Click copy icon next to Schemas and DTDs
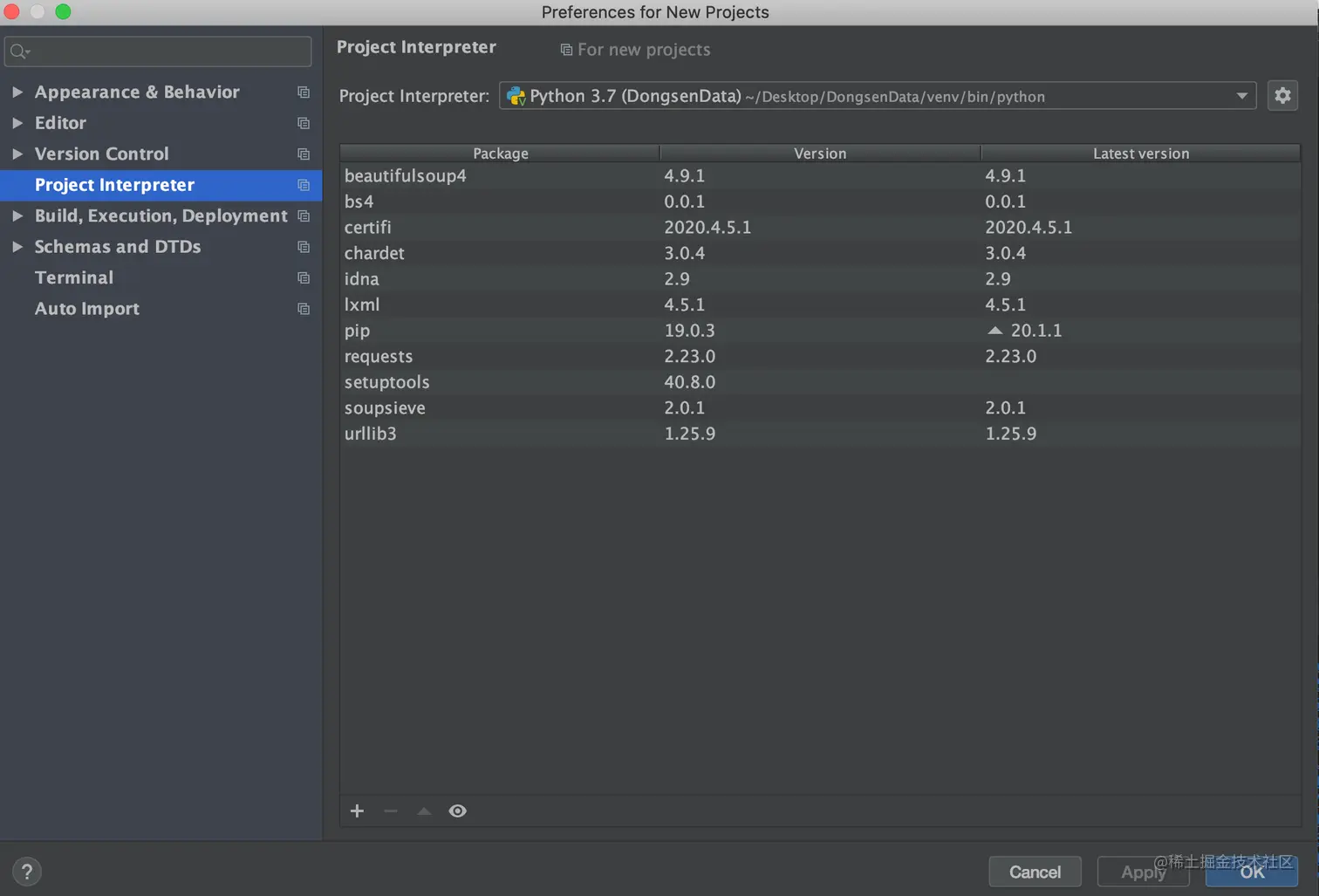This screenshot has height=896, width=1319. point(304,247)
